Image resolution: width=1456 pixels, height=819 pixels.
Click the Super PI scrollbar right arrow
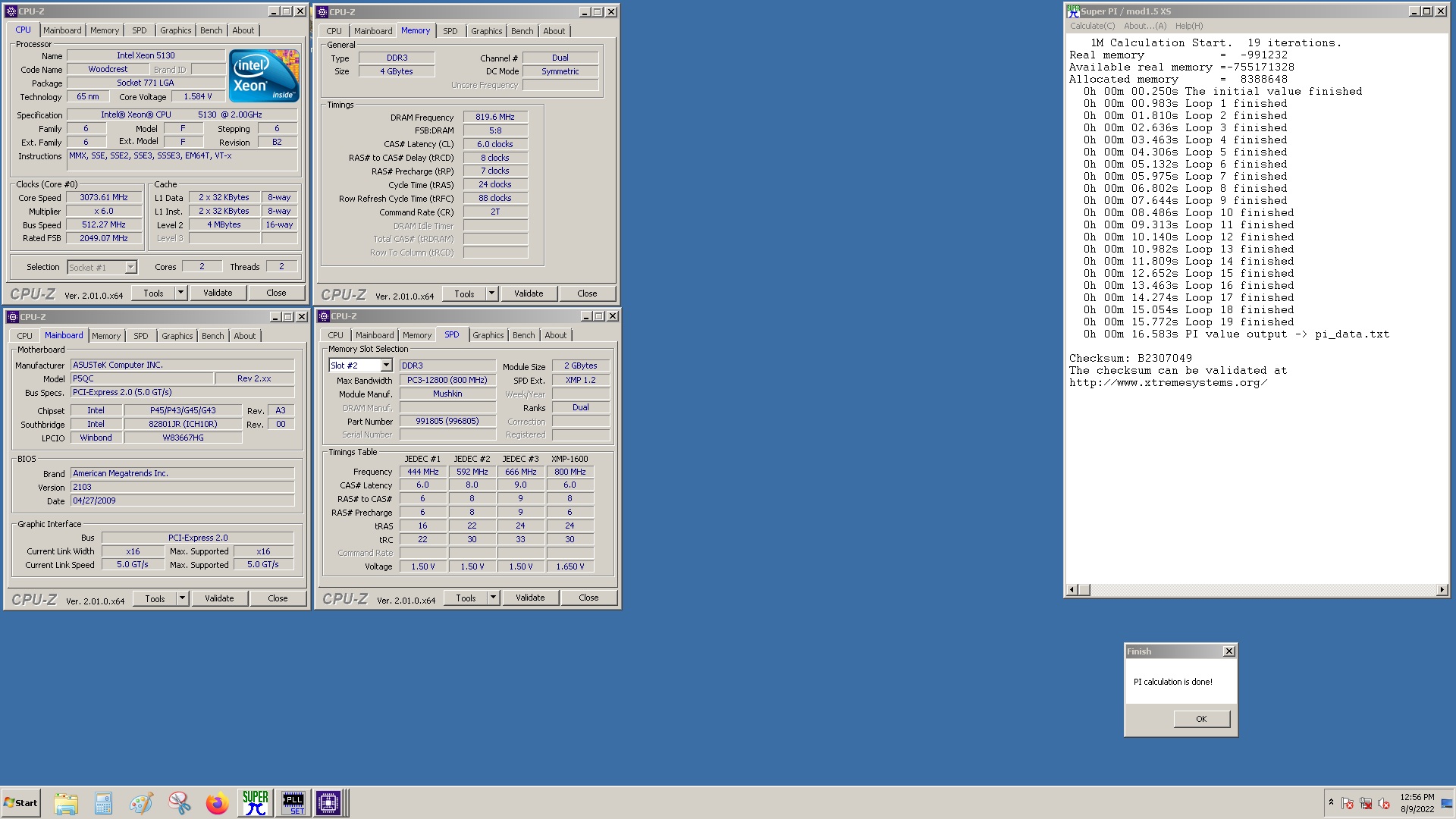click(x=1442, y=590)
